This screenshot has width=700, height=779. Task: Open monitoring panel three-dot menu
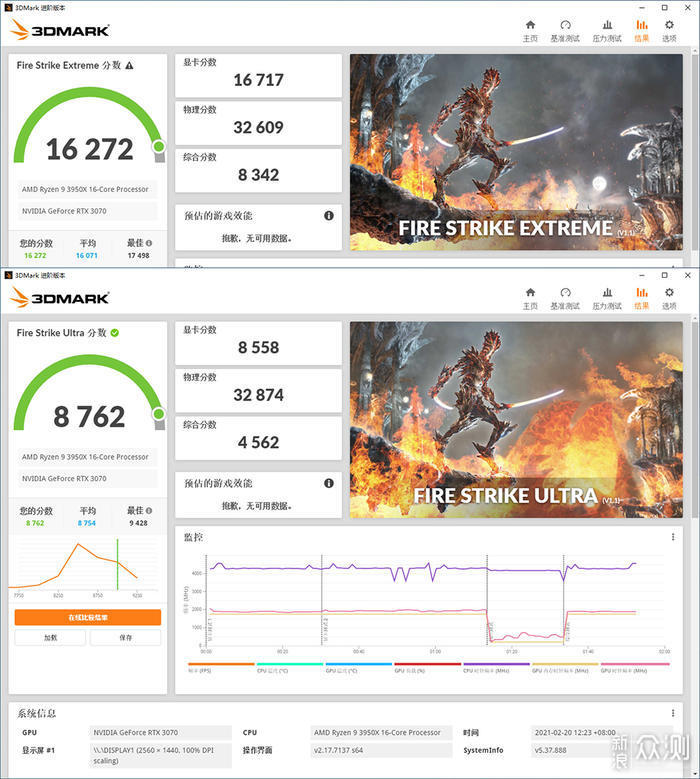673,537
